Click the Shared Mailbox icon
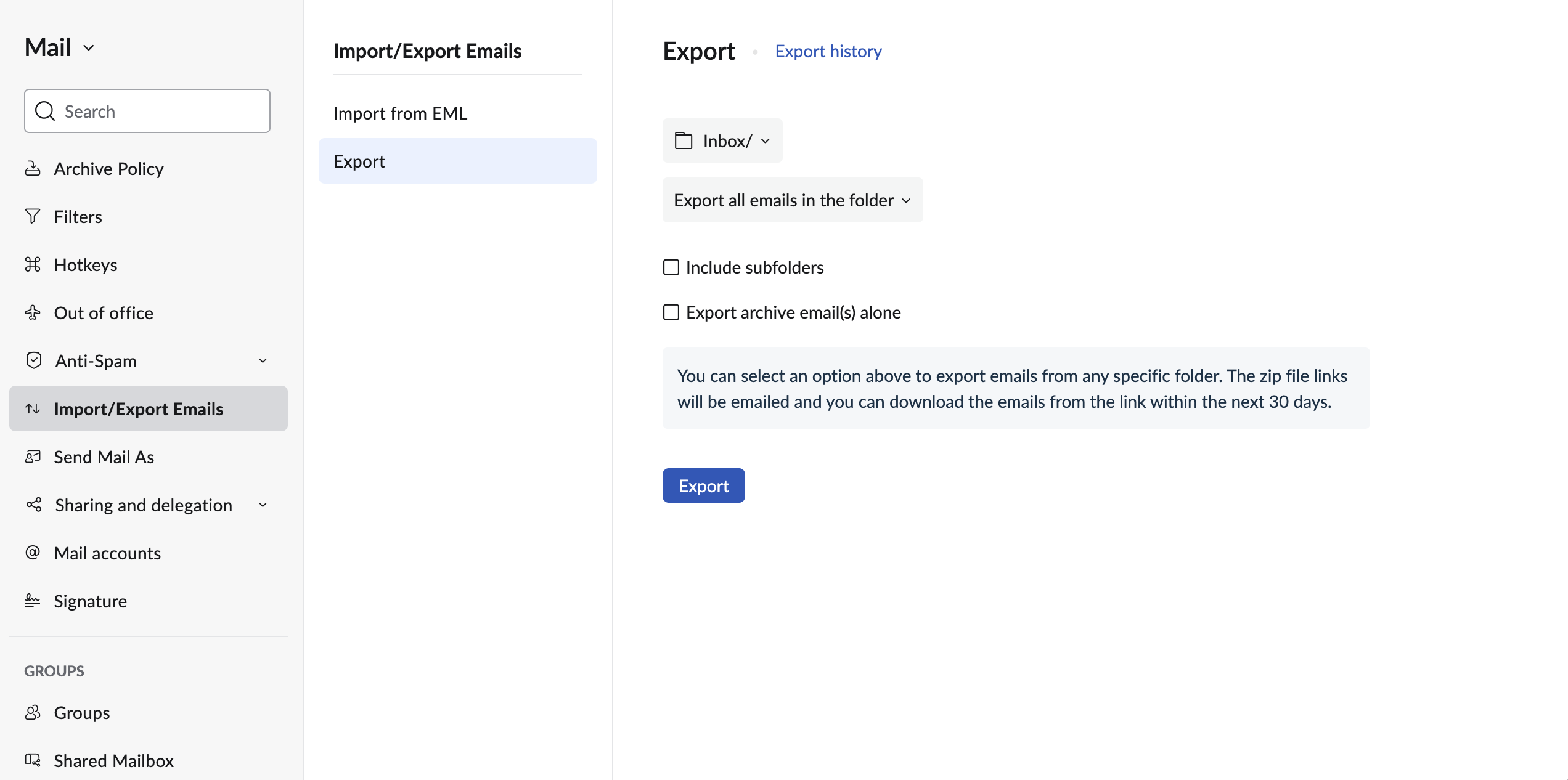Viewport: 1568px width, 780px height. [33, 760]
